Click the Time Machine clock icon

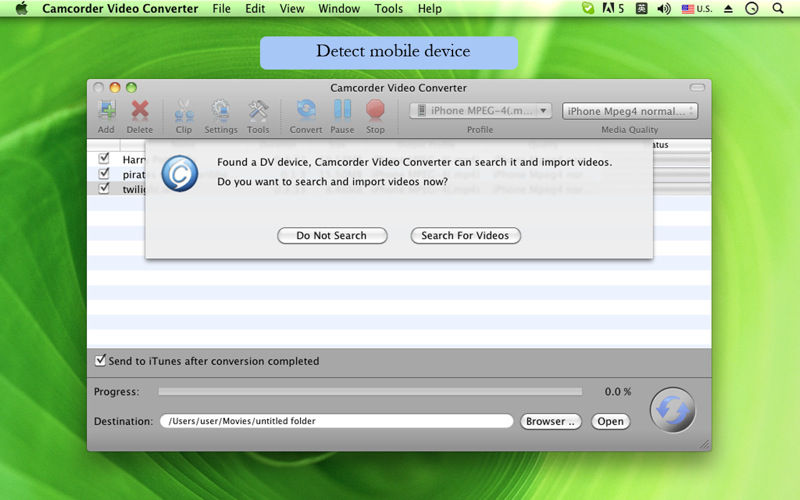(x=752, y=9)
